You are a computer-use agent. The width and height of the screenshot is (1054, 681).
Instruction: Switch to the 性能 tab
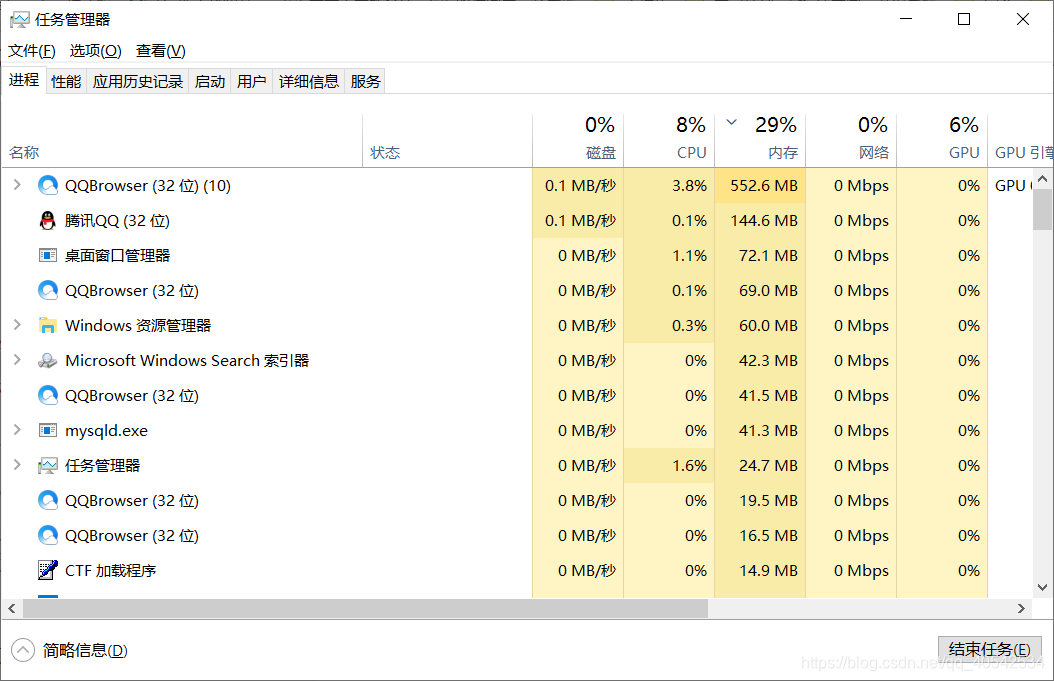[66, 81]
